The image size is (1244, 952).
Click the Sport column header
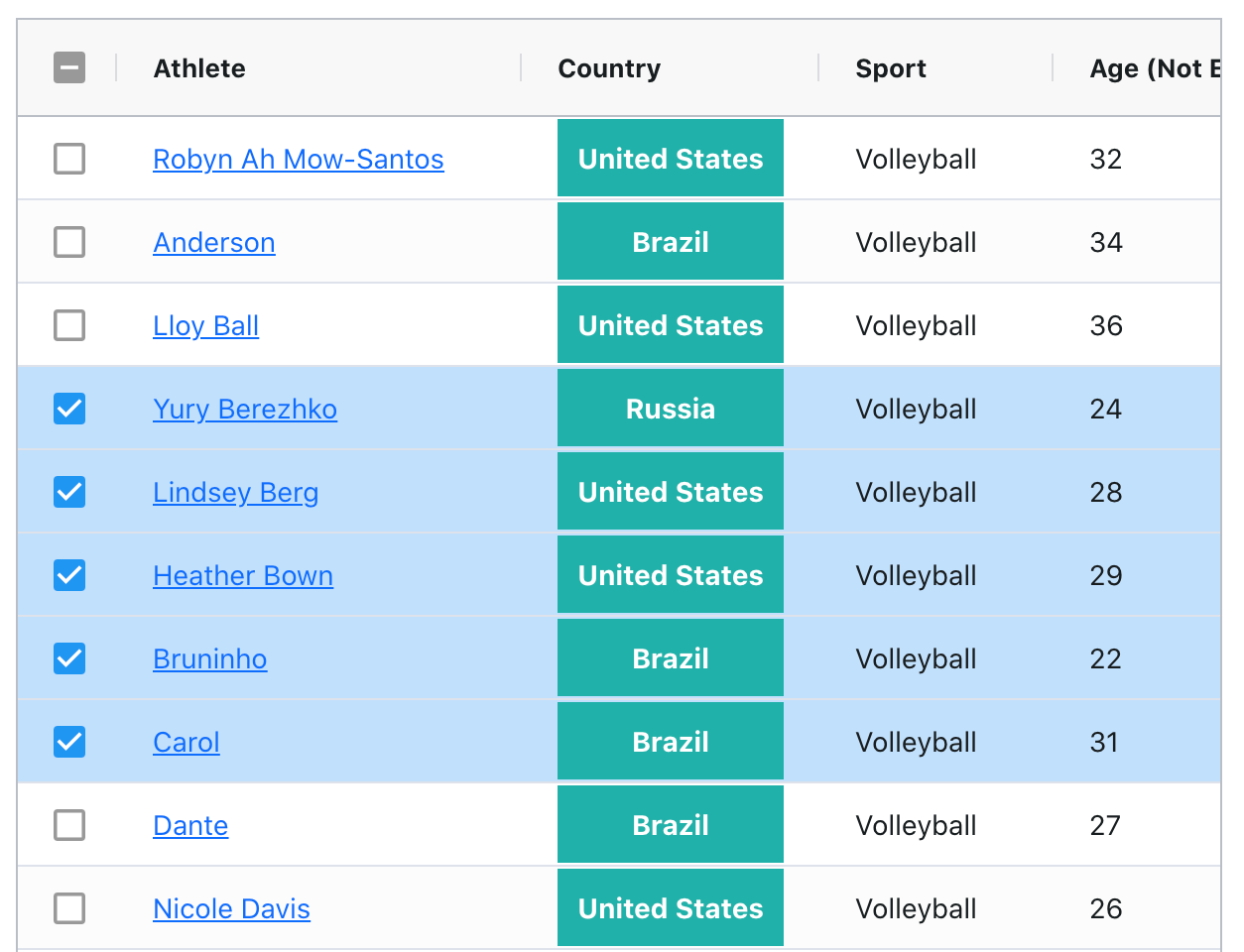click(891, 68)
